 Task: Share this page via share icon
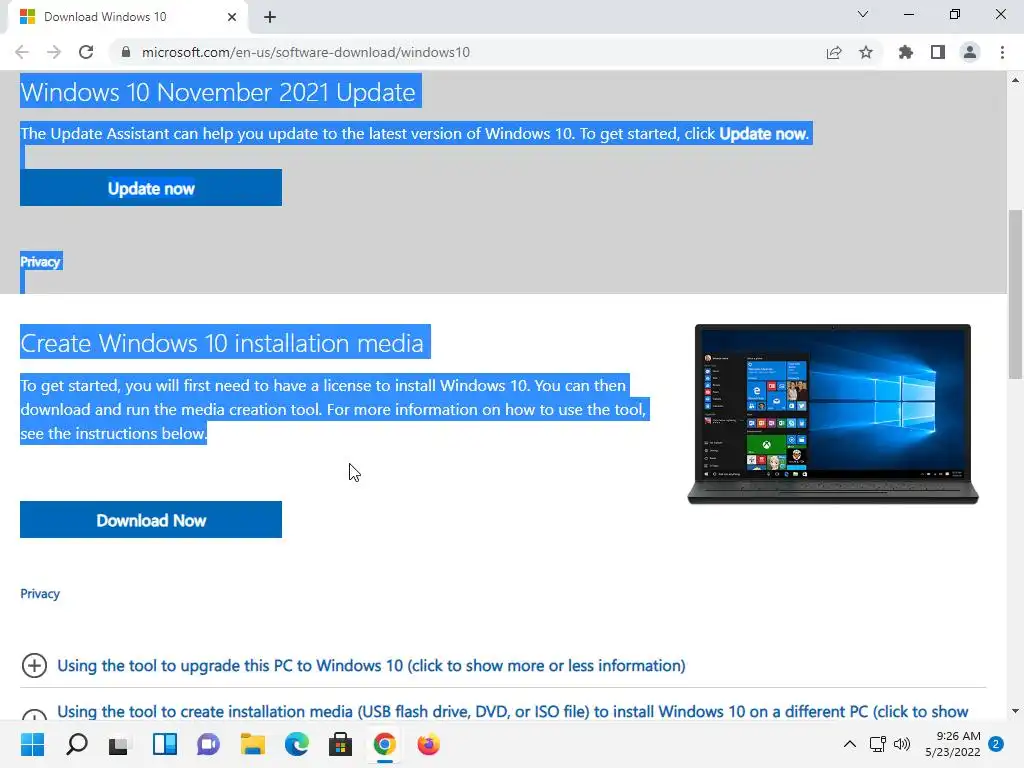(834, 52)
